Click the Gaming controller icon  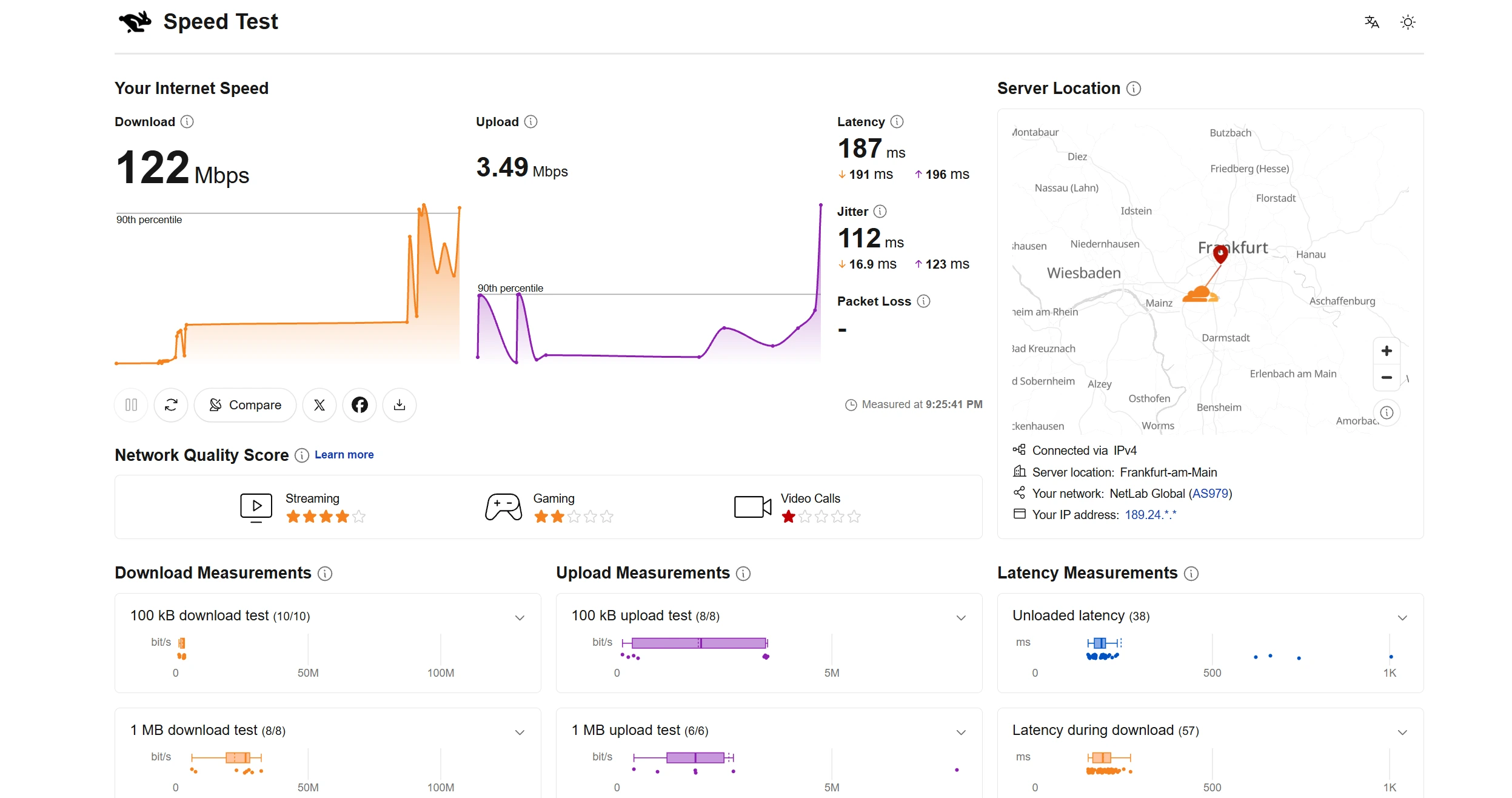[503, 507]
